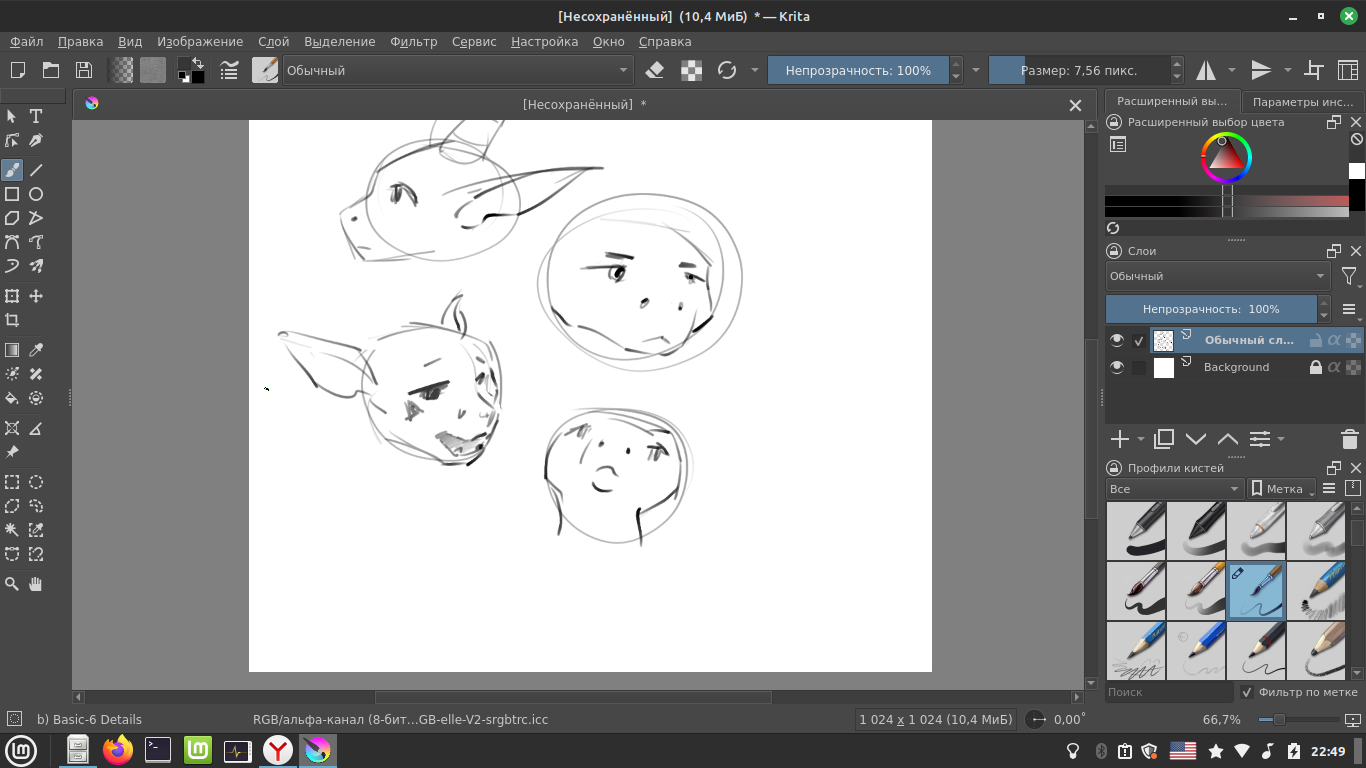This screenshot has height=768, width=1366.
Task: Add new layer with plus button
Action: pos(1120,439)
